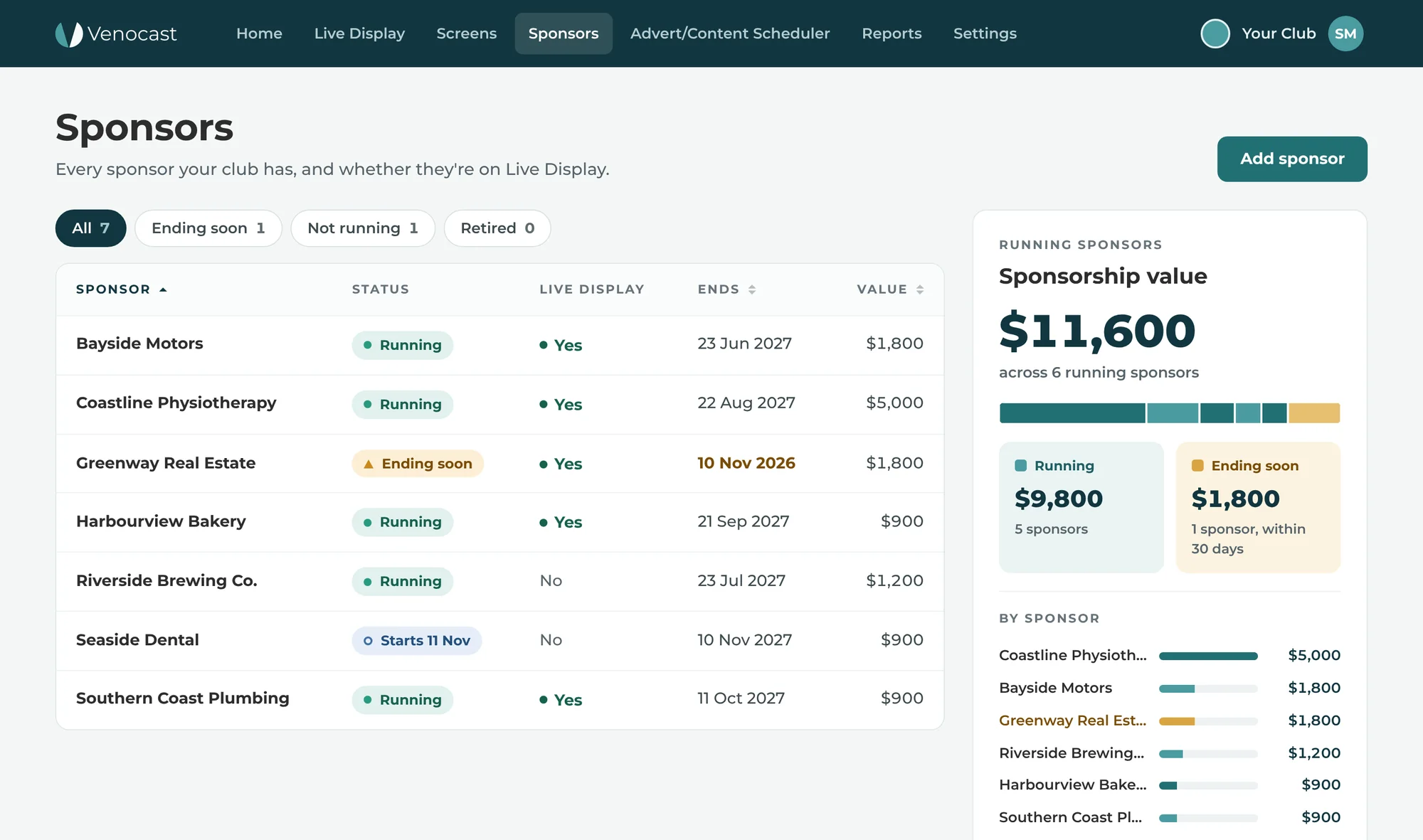Click Coastline Physiotherapy $5,000 table value
Viewport: 1423px width, 840px height.
(x=894, y=403)
